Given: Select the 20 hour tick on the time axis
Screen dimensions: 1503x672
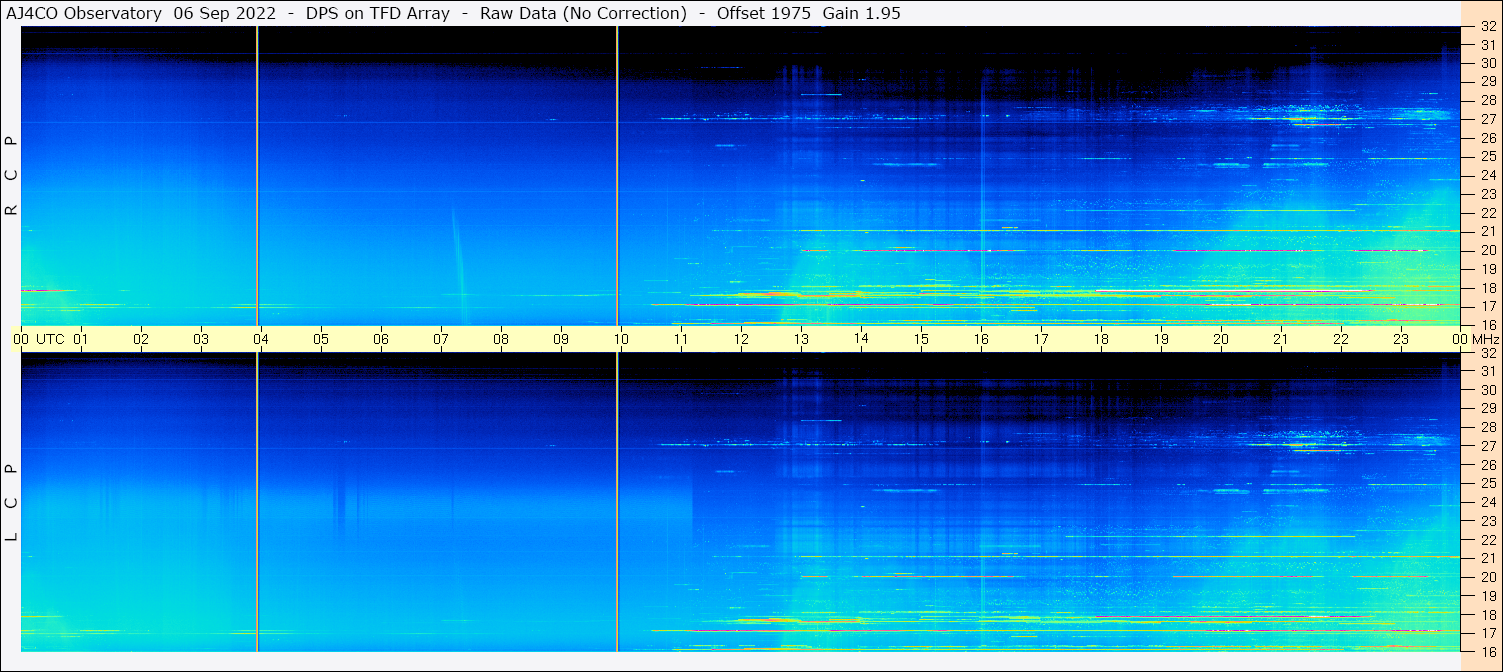Looking at the screenshot, I should (1221, 339).
